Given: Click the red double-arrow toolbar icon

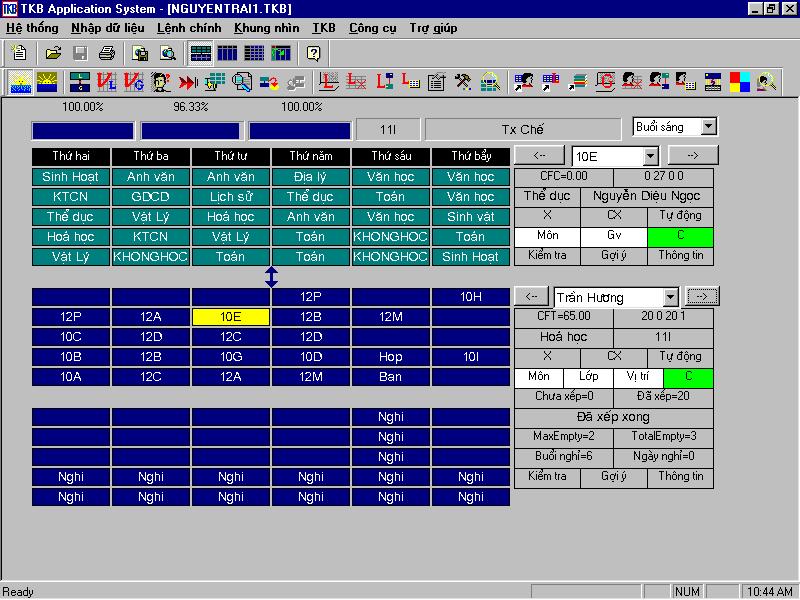Looking at the screenshot, I should click(x=188, y=82).
